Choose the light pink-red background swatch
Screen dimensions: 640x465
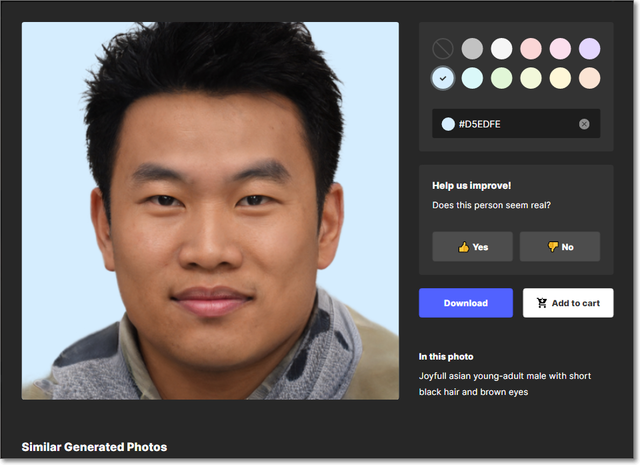(531, 48)
